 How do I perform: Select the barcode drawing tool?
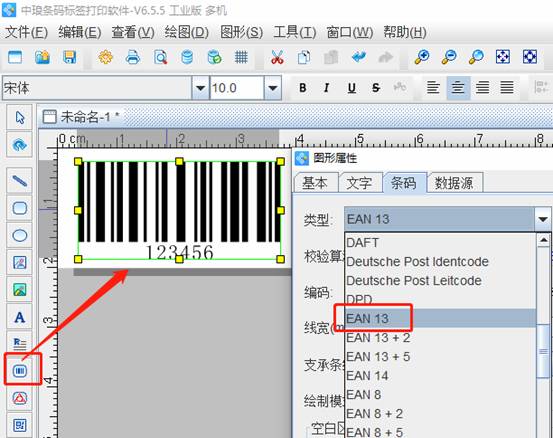point(20,371)
